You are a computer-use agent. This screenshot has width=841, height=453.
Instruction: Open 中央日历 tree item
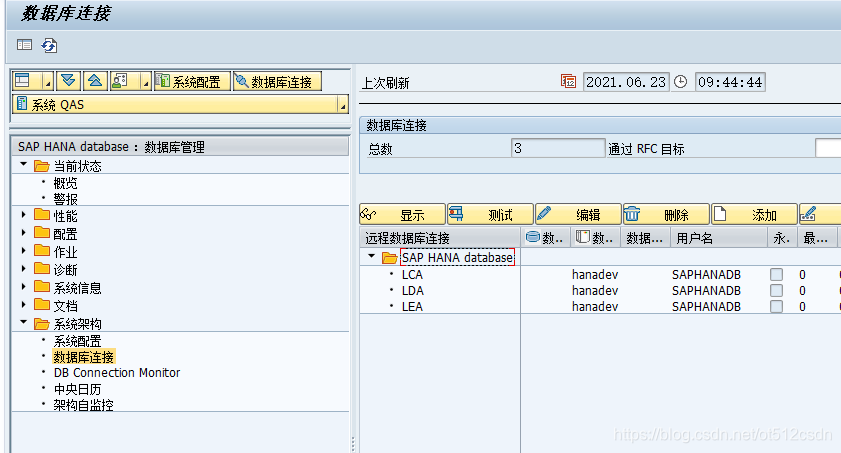point(77,389)
